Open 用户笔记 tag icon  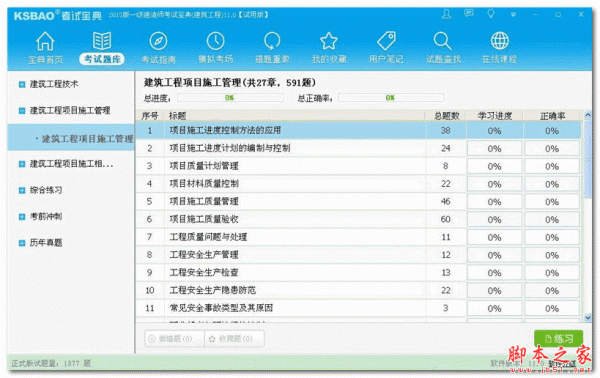[x=386, y=41]
